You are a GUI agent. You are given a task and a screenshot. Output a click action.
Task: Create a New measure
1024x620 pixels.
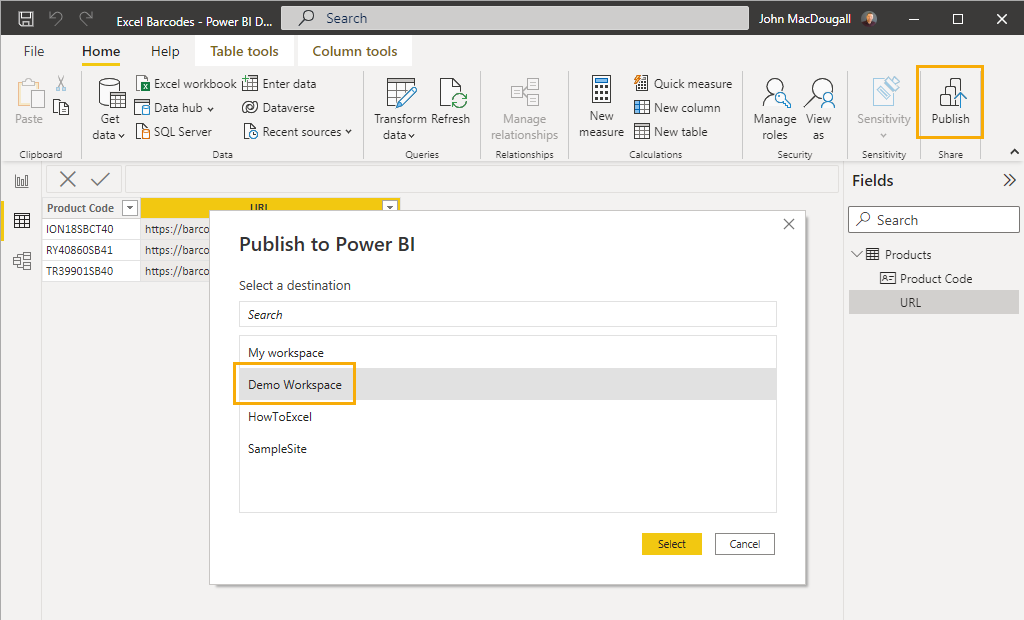tap(601, 107)
